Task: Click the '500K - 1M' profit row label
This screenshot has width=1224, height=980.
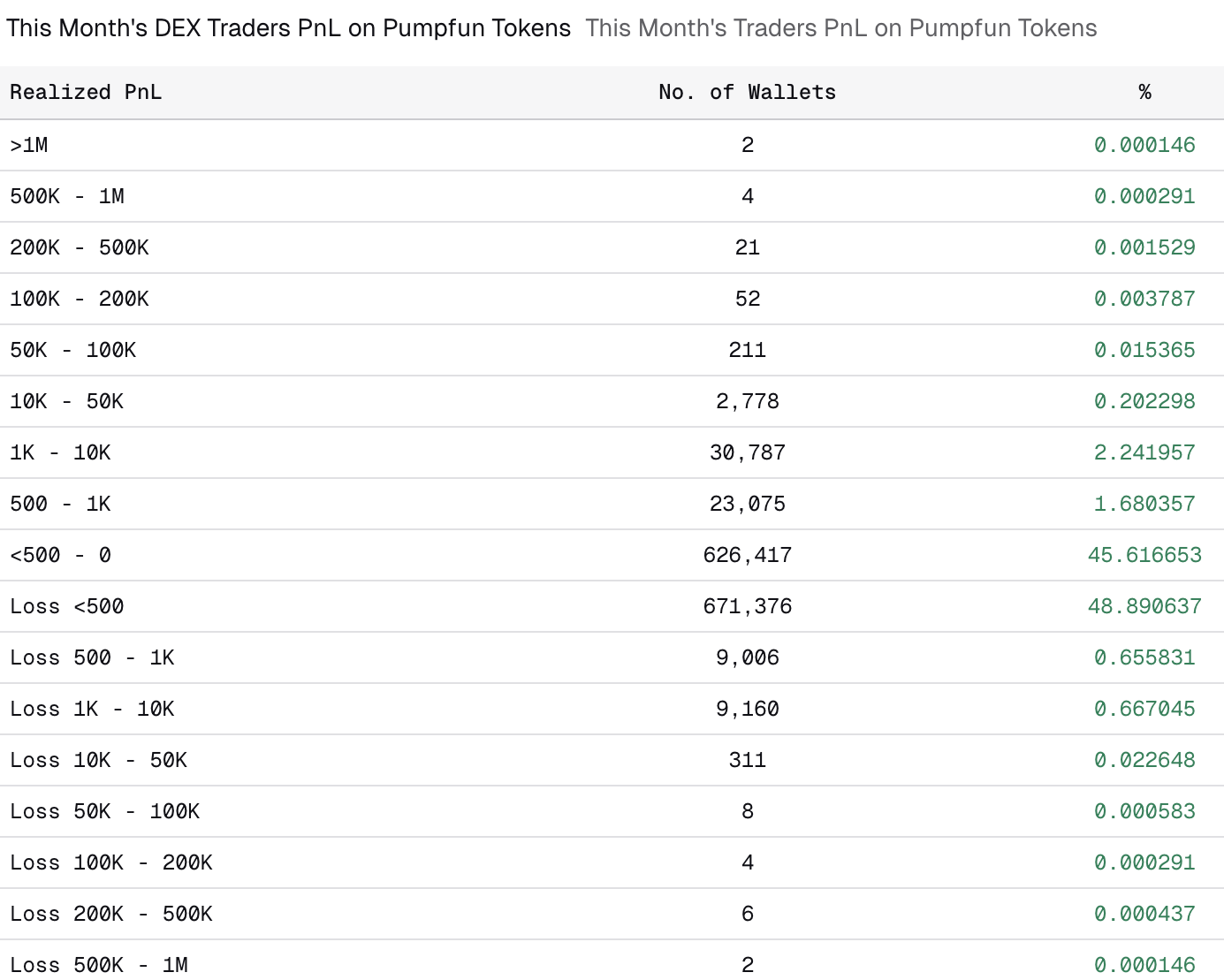Action: tap(67, 196)
